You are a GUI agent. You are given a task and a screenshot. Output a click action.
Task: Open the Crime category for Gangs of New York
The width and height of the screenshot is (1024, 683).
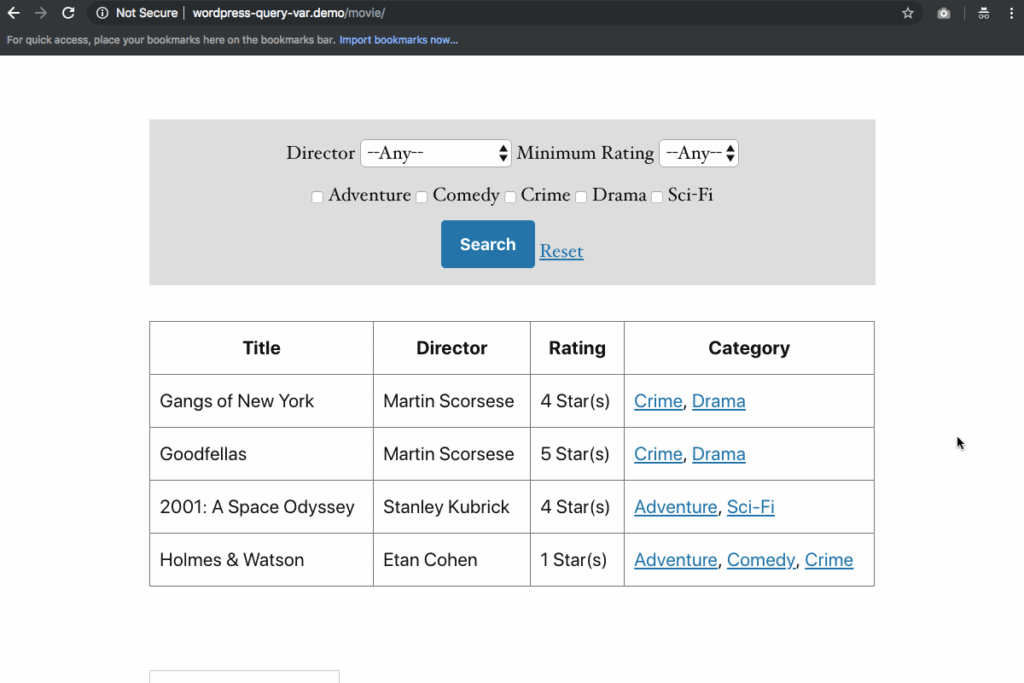[x=658, y=400]
